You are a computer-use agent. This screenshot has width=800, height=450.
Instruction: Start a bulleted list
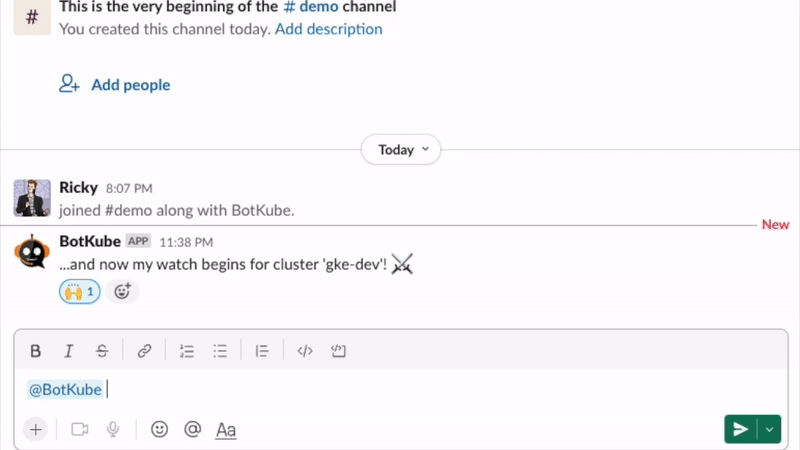(x=221, y=351)
